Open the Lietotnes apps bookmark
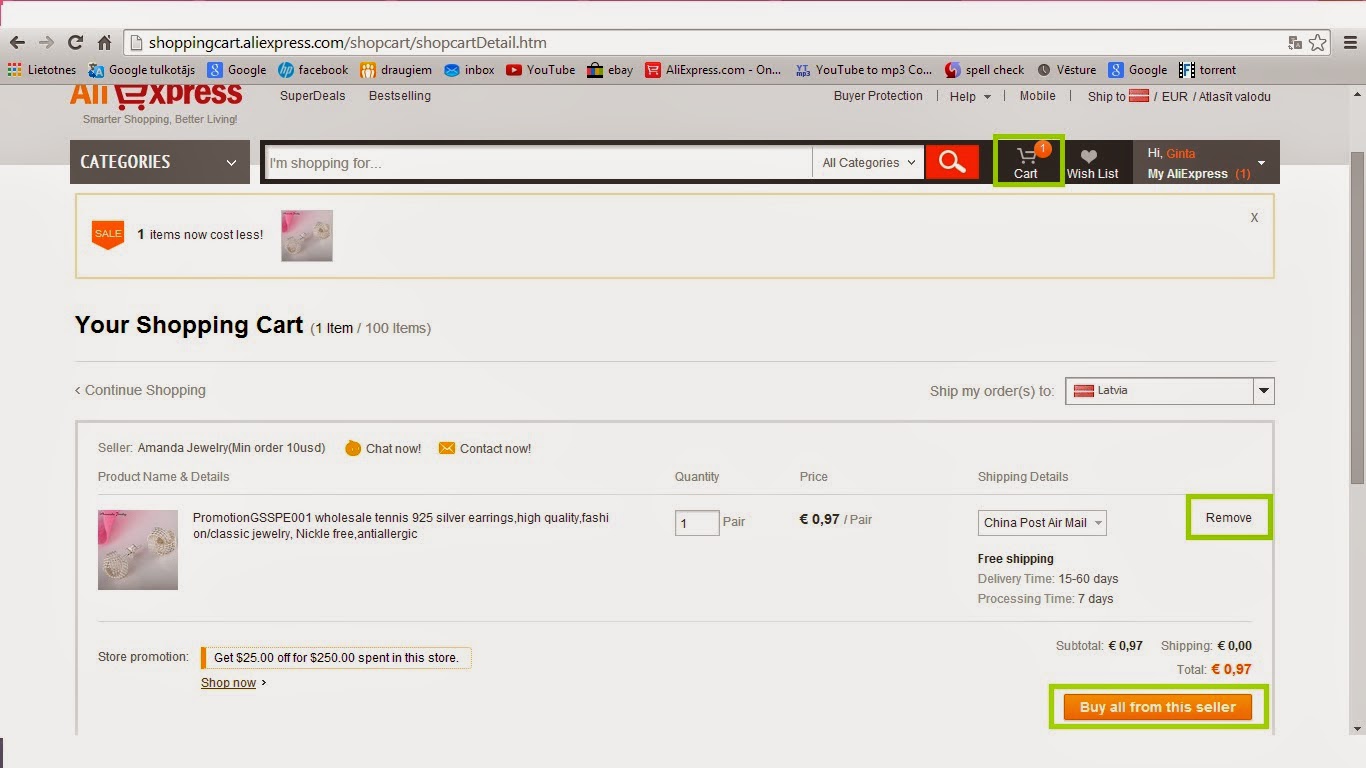 pos(41,70)
